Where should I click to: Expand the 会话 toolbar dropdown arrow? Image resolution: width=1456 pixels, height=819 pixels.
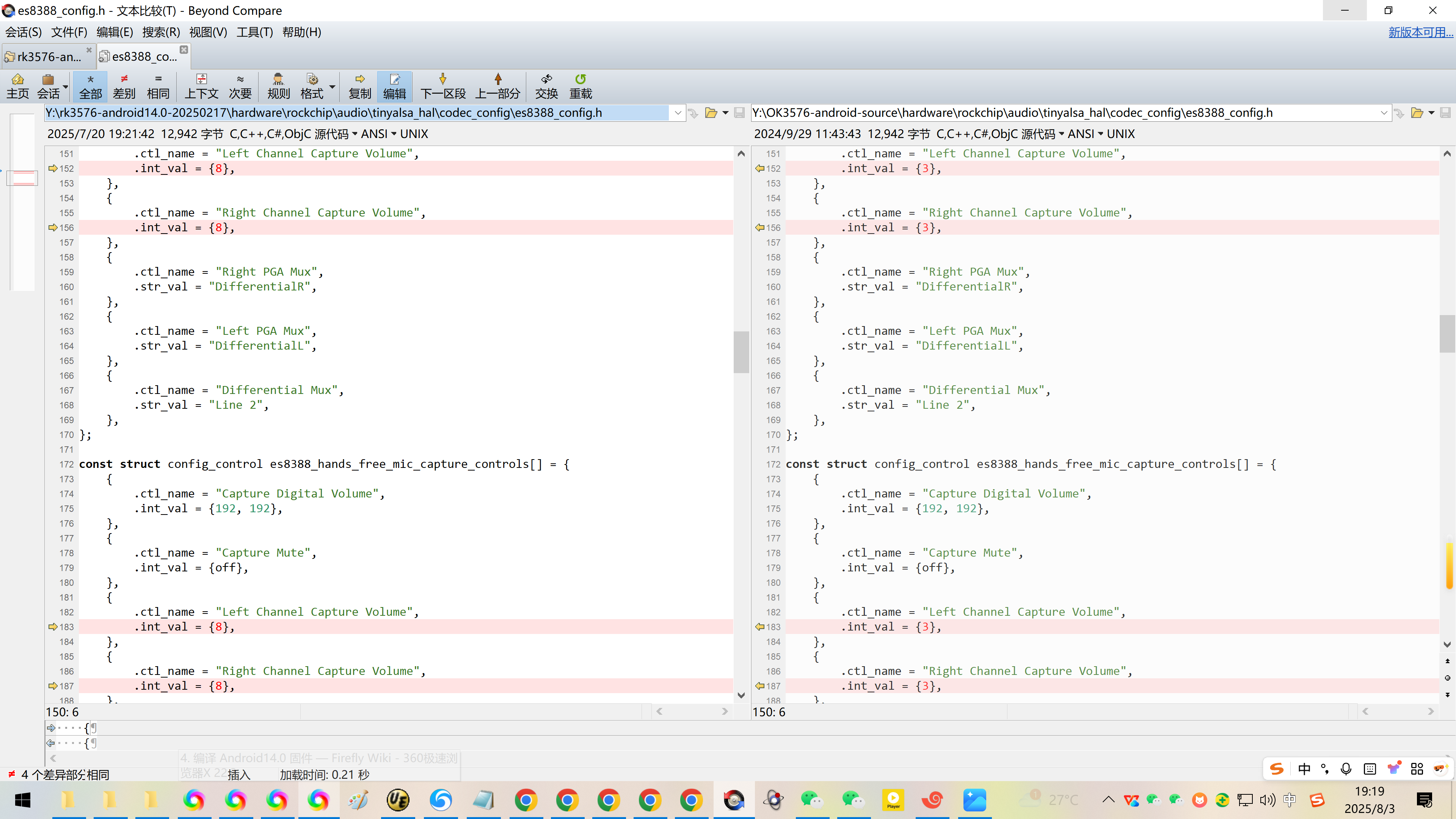tap(66, 86)
